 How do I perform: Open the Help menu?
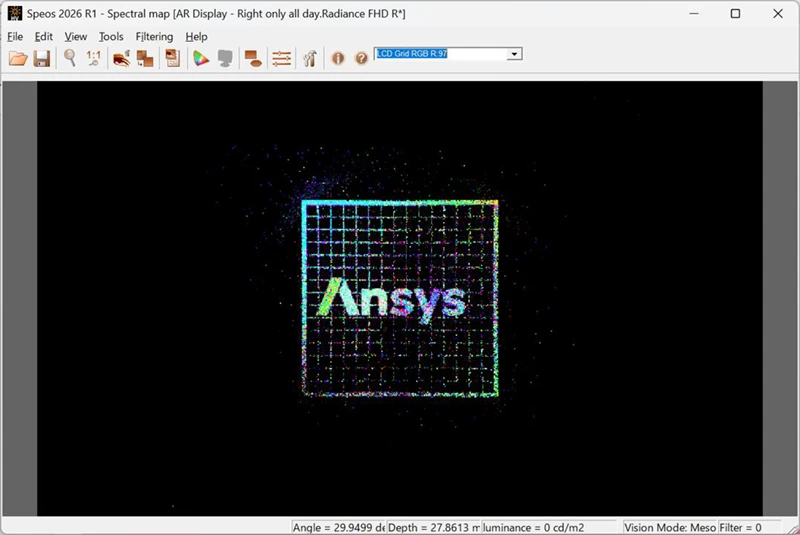click(x=196, y=37)
